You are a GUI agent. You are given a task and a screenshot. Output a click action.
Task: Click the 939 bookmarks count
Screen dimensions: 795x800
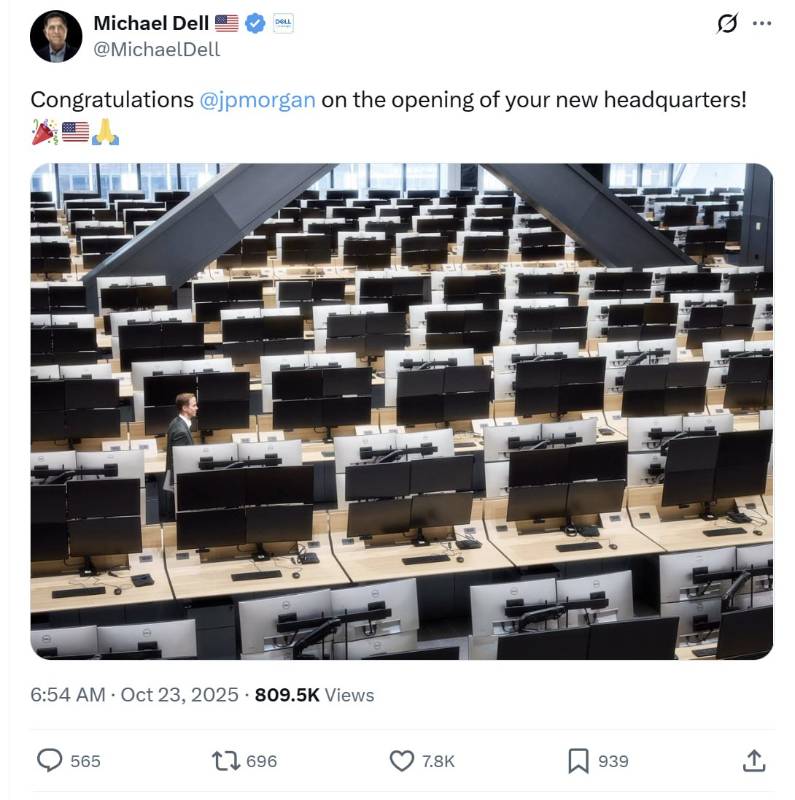coord(613,761)
